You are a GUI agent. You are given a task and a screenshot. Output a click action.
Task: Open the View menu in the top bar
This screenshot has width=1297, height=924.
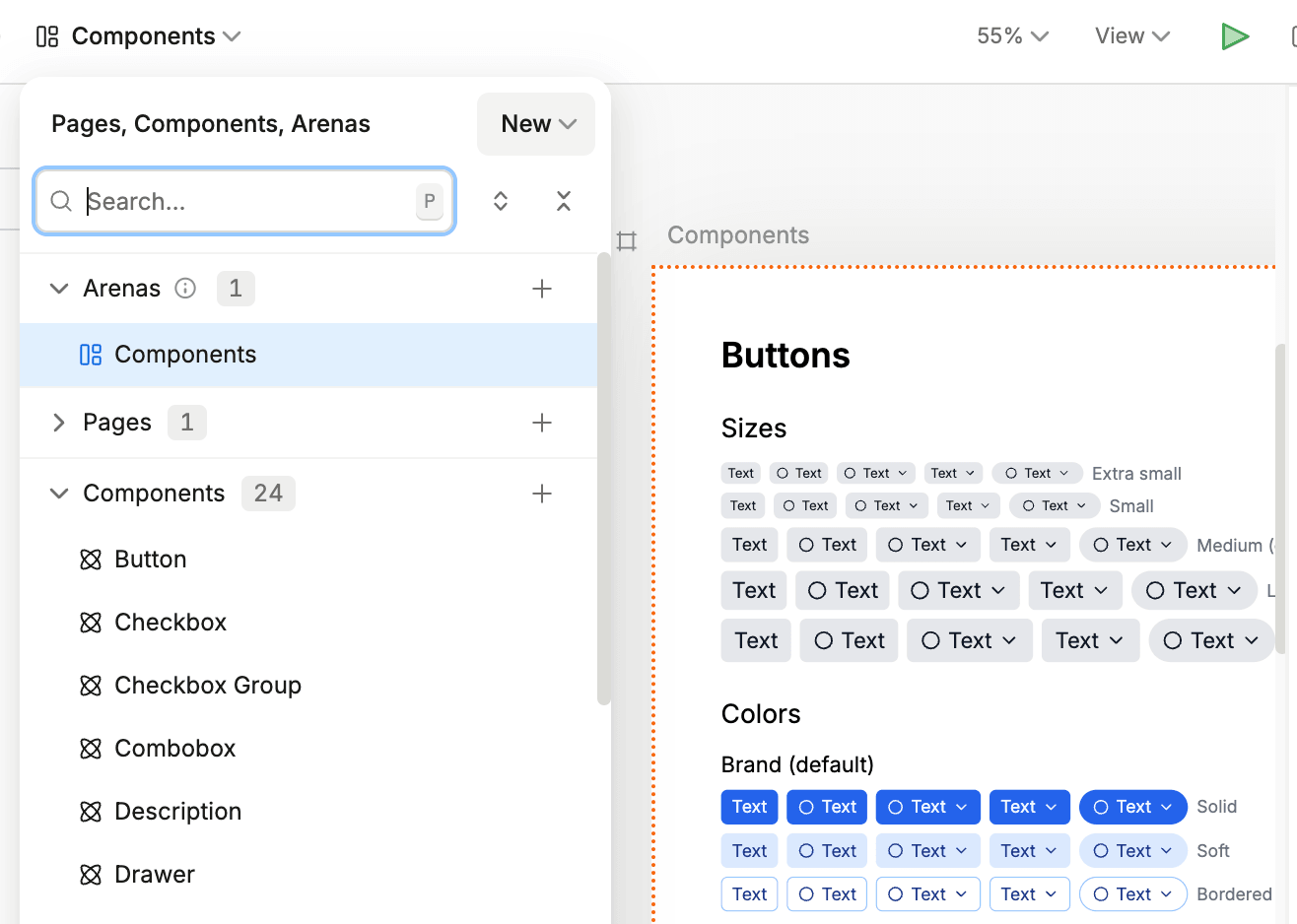pos(1130,35)
